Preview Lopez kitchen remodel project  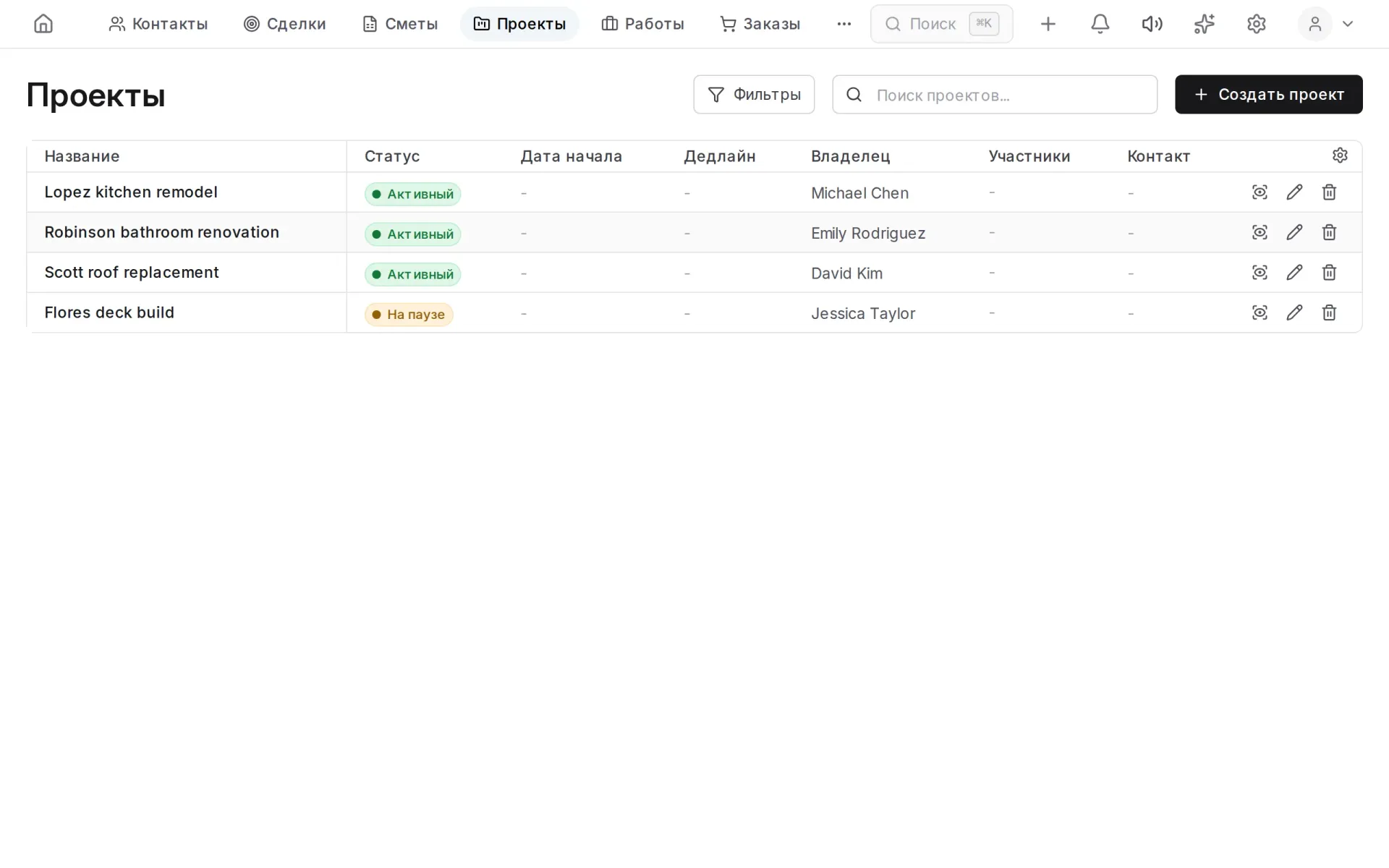tap(1260, 192)
